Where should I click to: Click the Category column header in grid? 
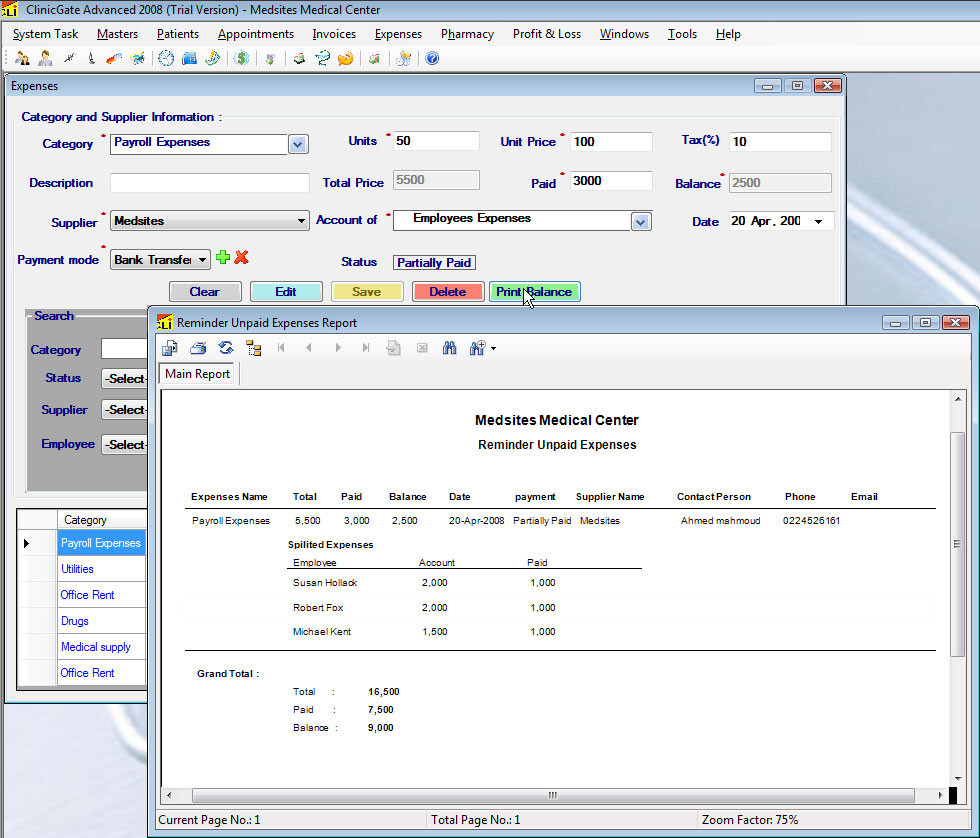pyautogui.click(x=101, y=520)
